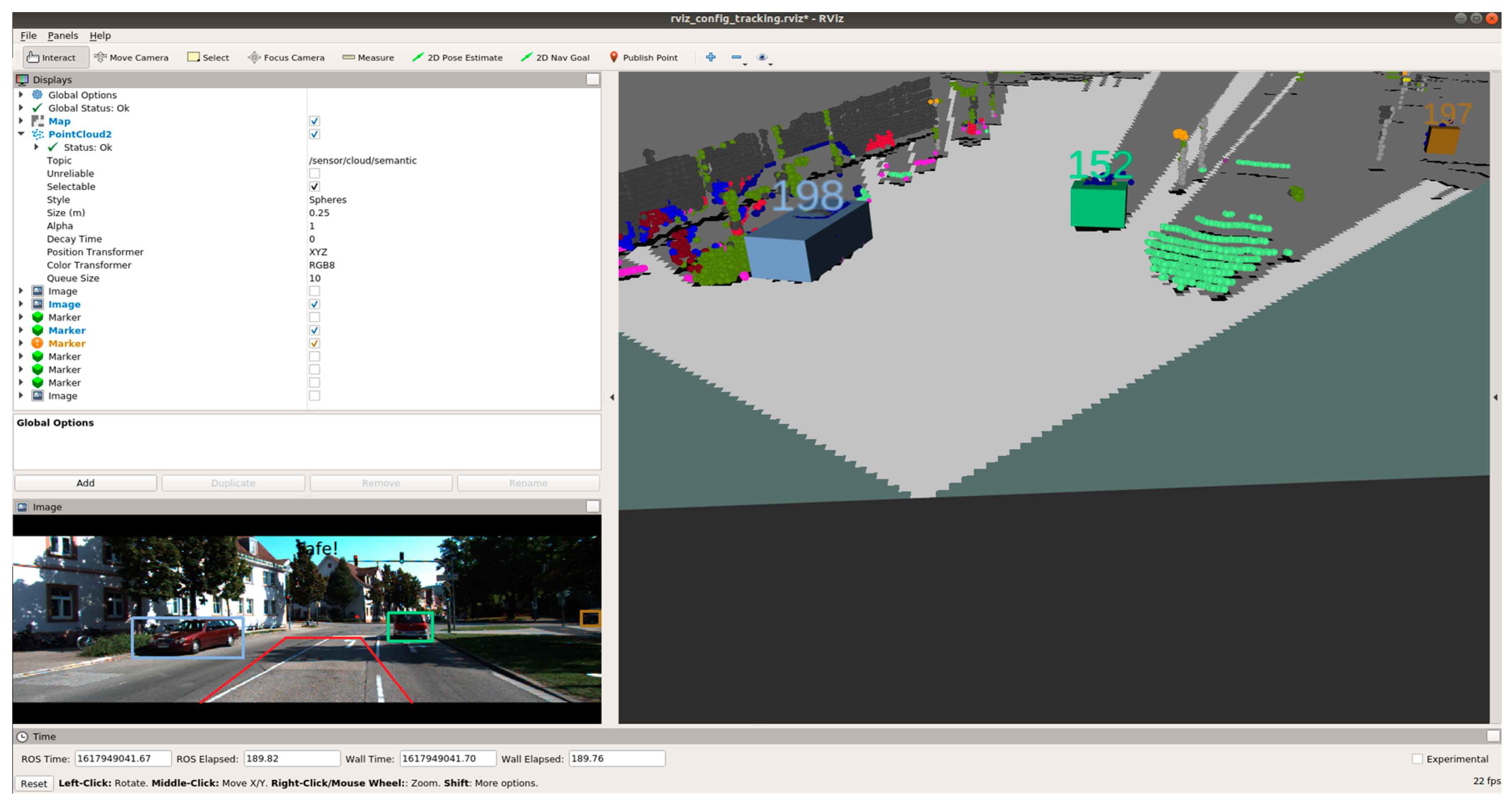Click the blue plus add-tool icon
The height and width of the screenshot is (805, 1512).
711,57
